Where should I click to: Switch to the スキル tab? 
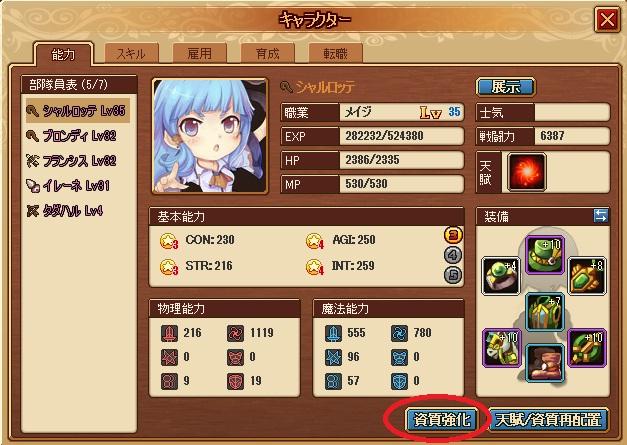pos(132,53)
